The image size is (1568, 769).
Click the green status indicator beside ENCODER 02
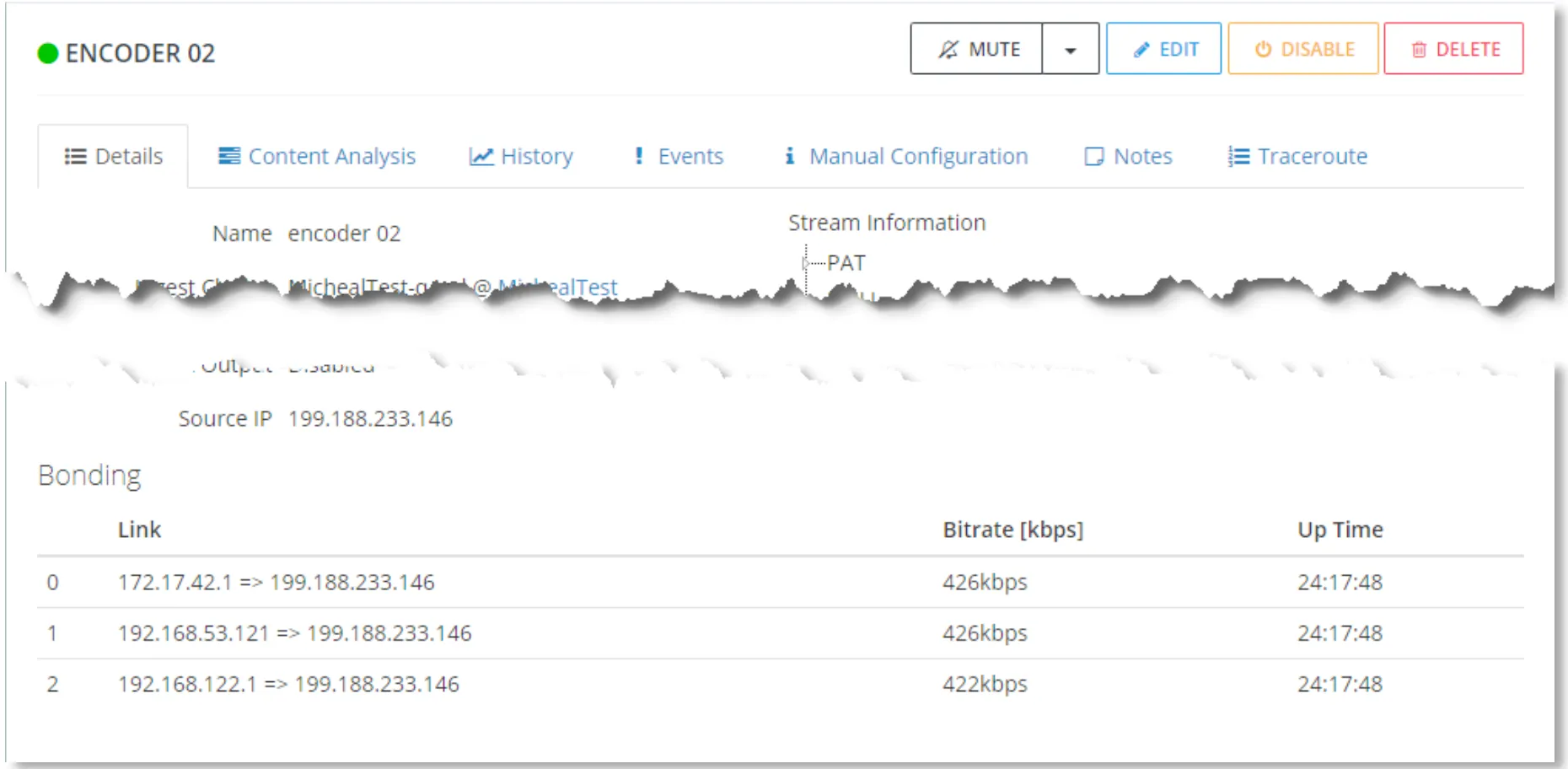coord(48,53)
